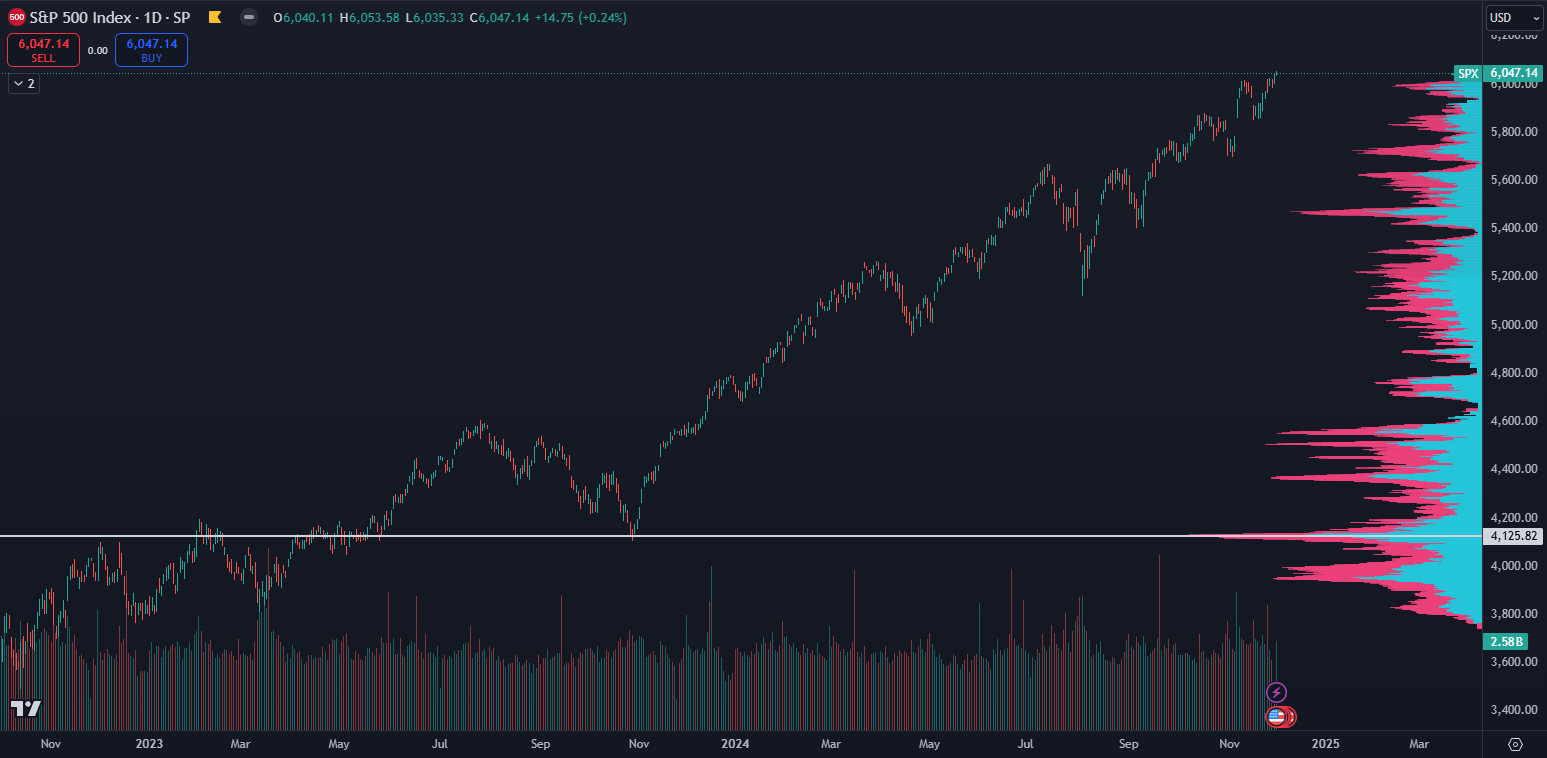Click the 5,400.00 price scale label
Viewport: 1547px width, 758px height.
click(1514, 228)
